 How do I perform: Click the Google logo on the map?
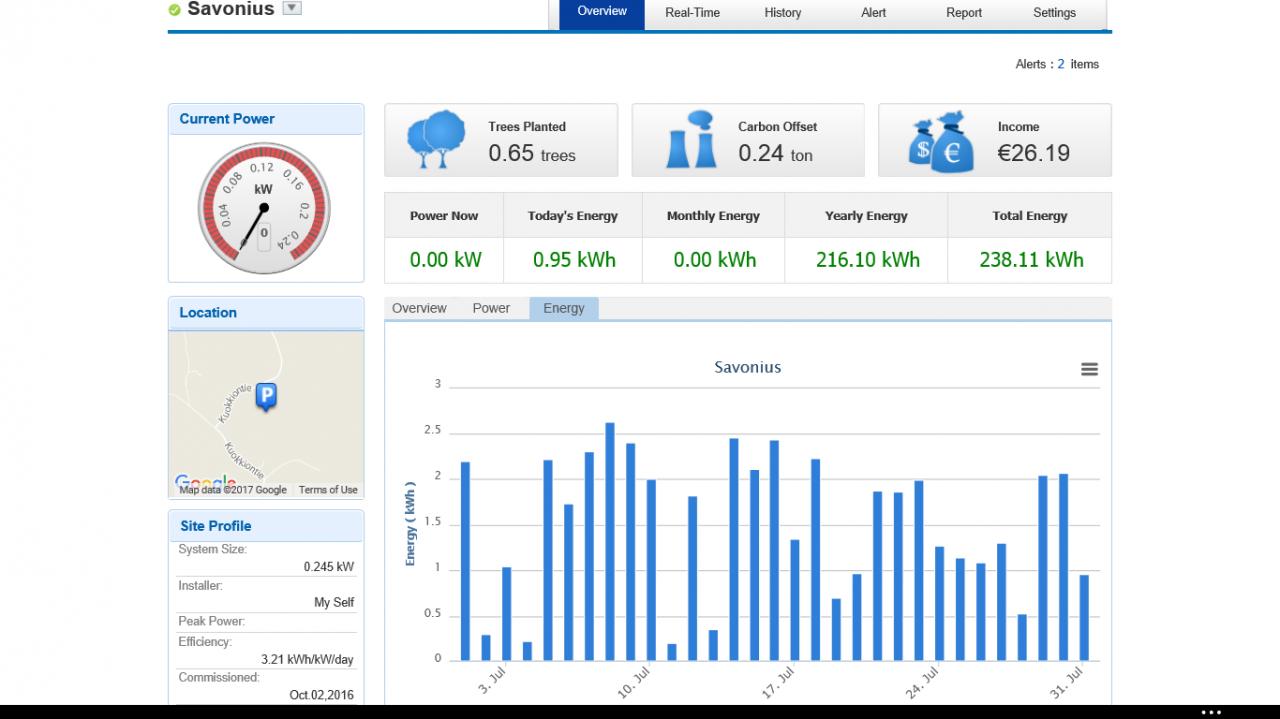pos(205,482)
